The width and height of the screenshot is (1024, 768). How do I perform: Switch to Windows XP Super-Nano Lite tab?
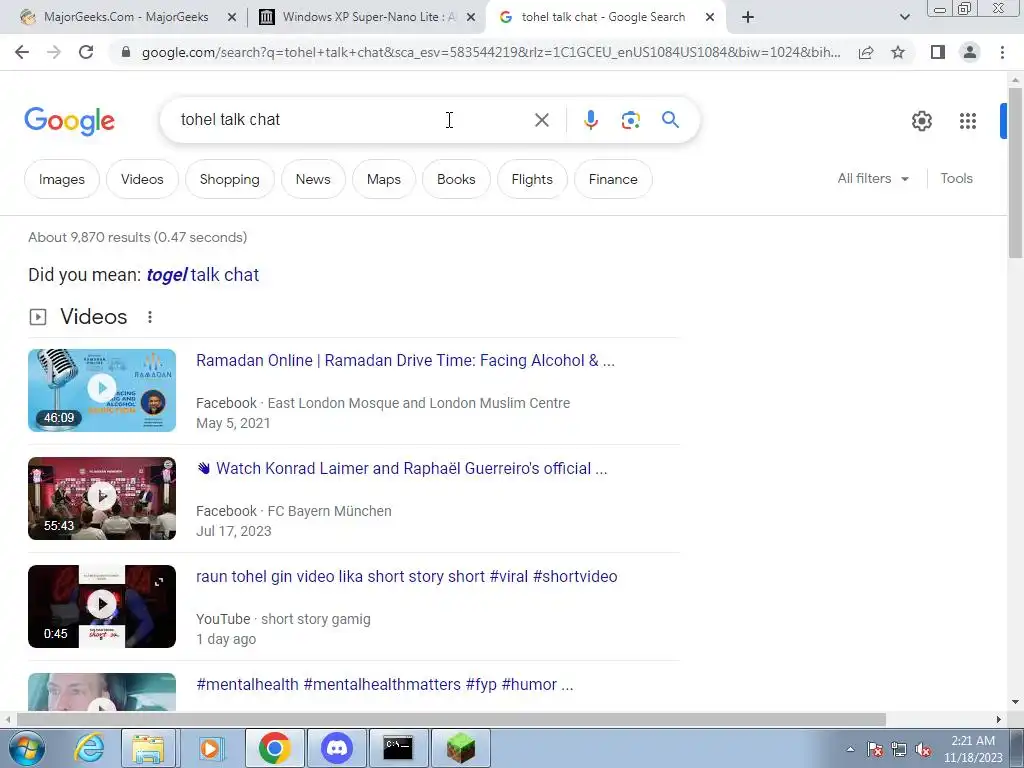368,18
